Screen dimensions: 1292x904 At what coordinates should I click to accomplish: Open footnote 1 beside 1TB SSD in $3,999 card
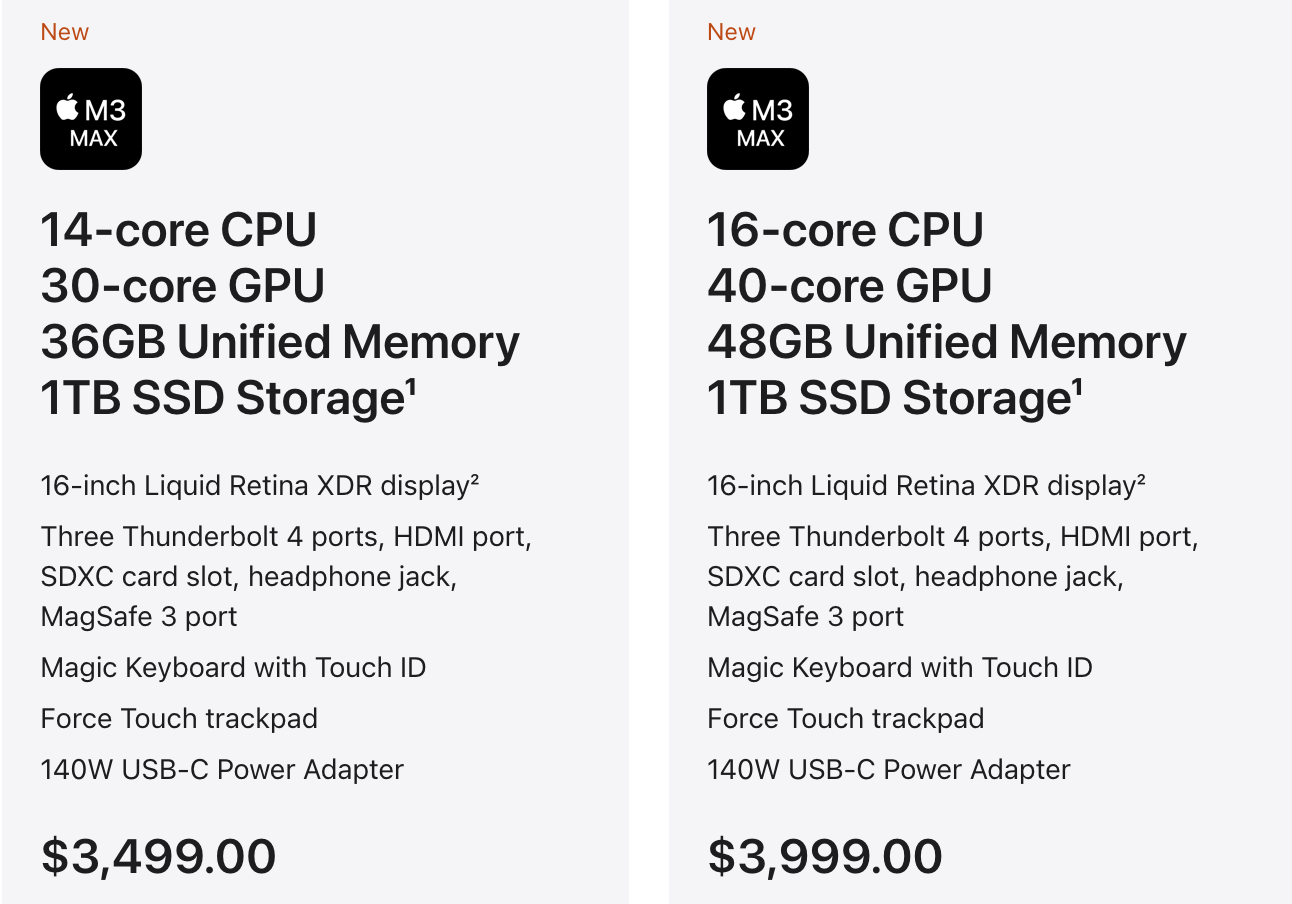point(1077,387)
